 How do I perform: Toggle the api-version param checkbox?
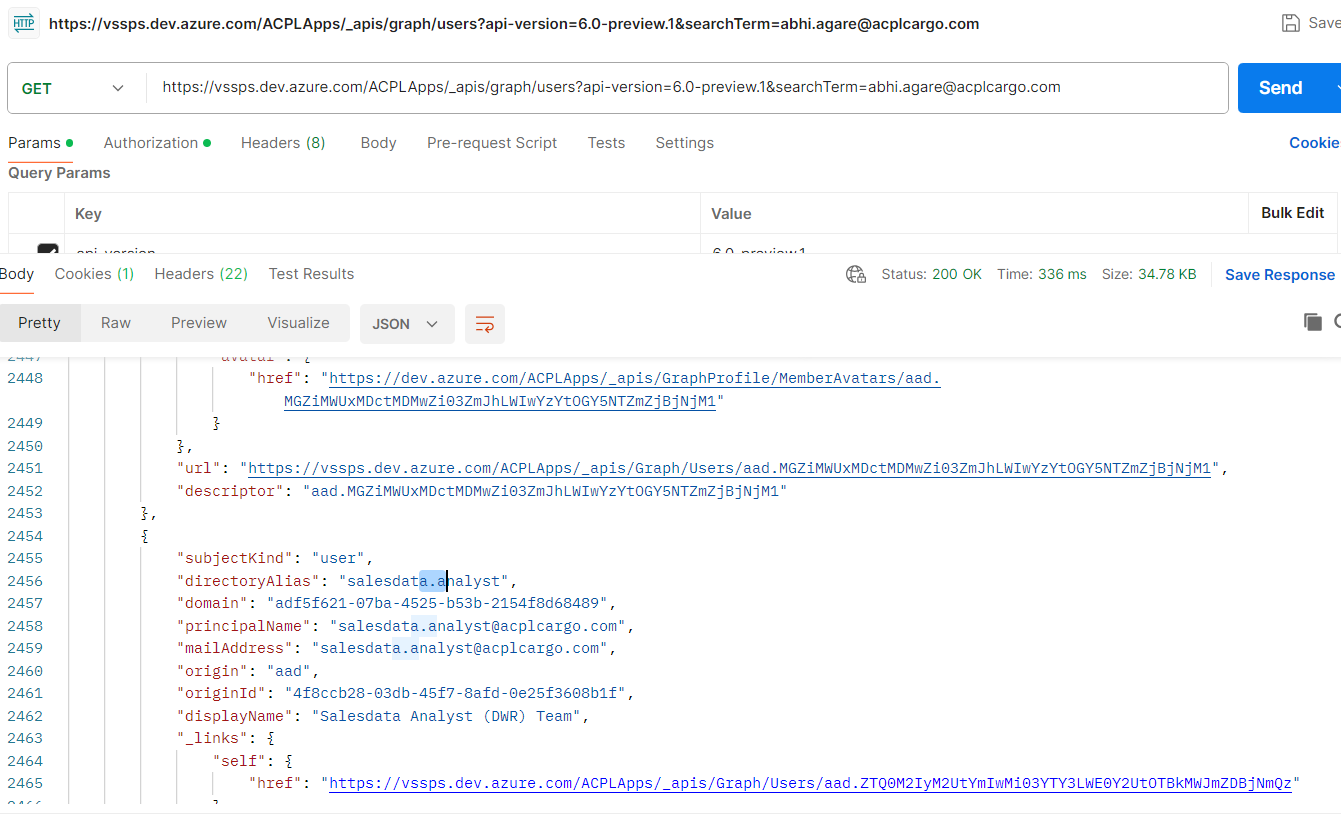pyautogui.click(x=47, y=251)
